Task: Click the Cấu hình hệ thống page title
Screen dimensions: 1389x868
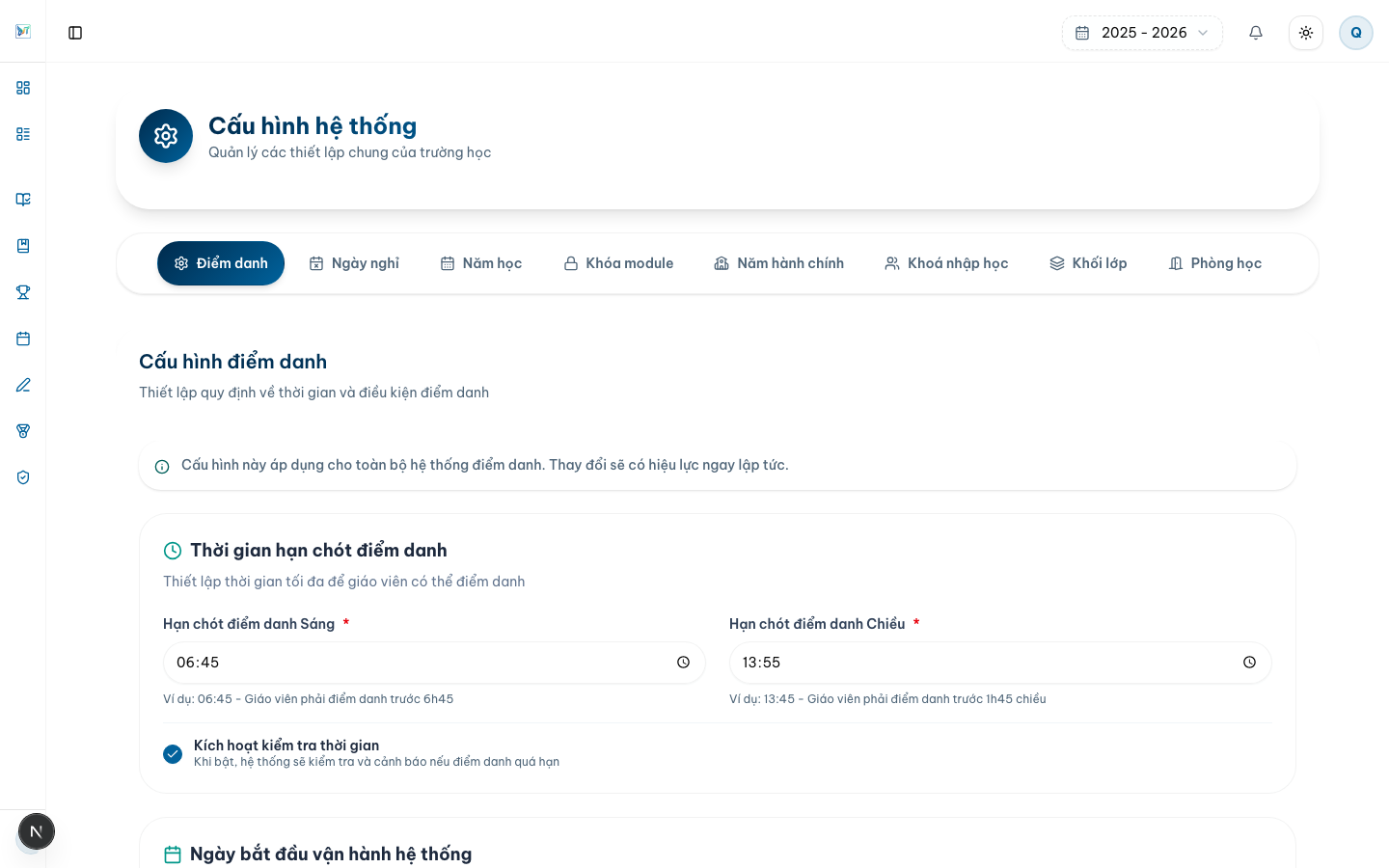Action: click(x=313, y=126)
